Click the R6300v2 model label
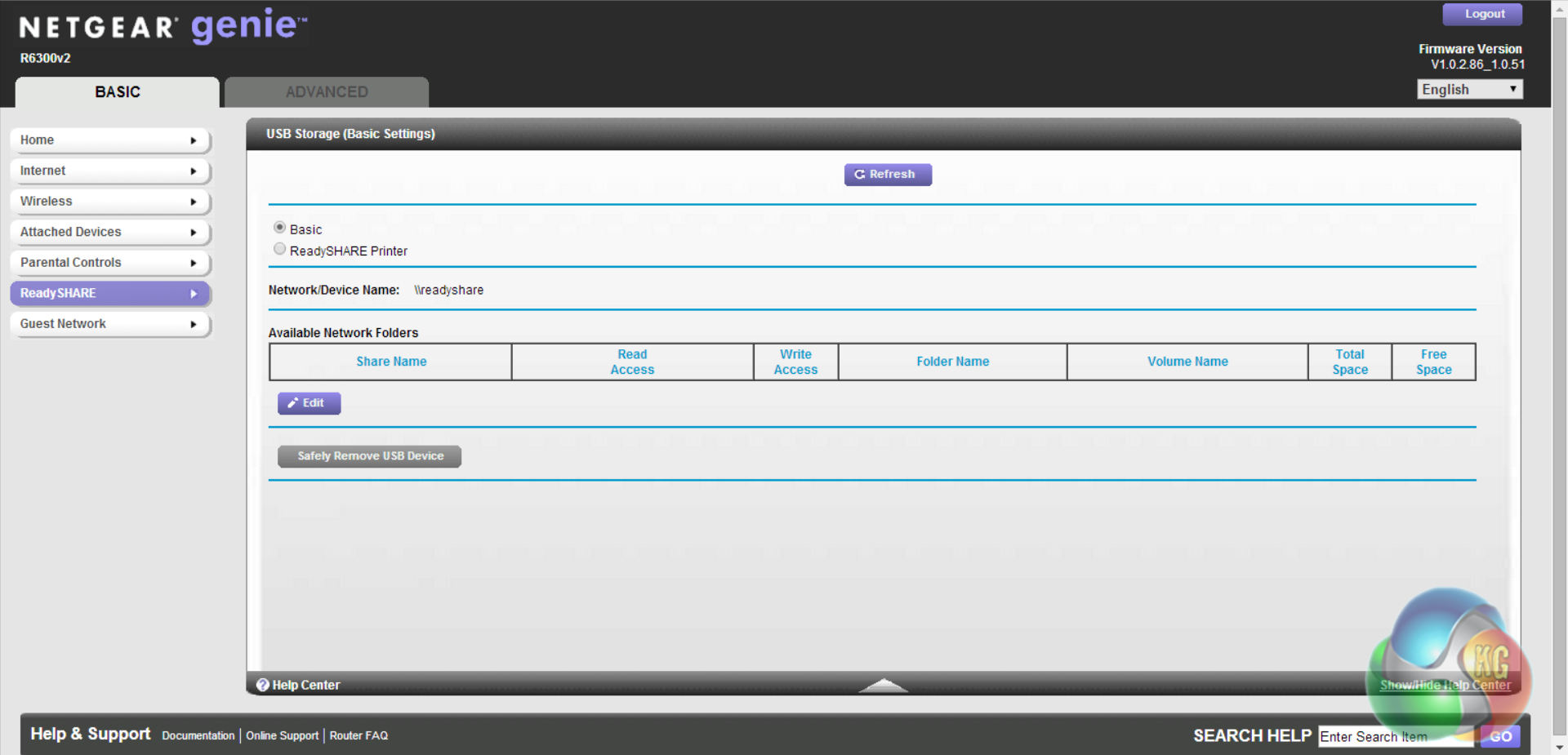 pos(46,59)
